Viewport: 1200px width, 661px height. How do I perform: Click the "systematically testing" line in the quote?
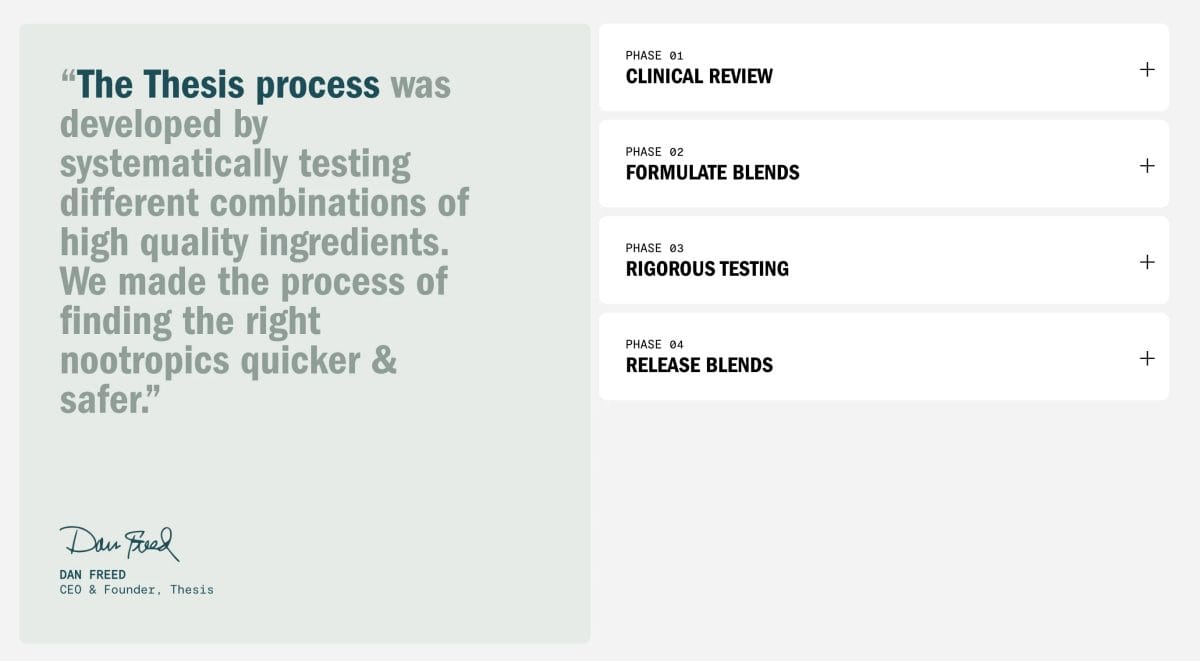(x=235, y=163)
